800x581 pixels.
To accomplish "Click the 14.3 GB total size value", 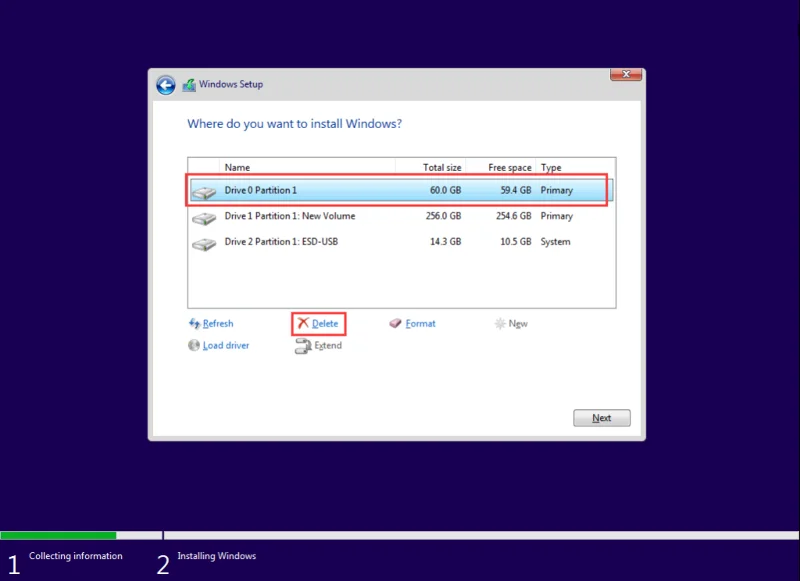I will pyautogui.click(x=445, y=241).
